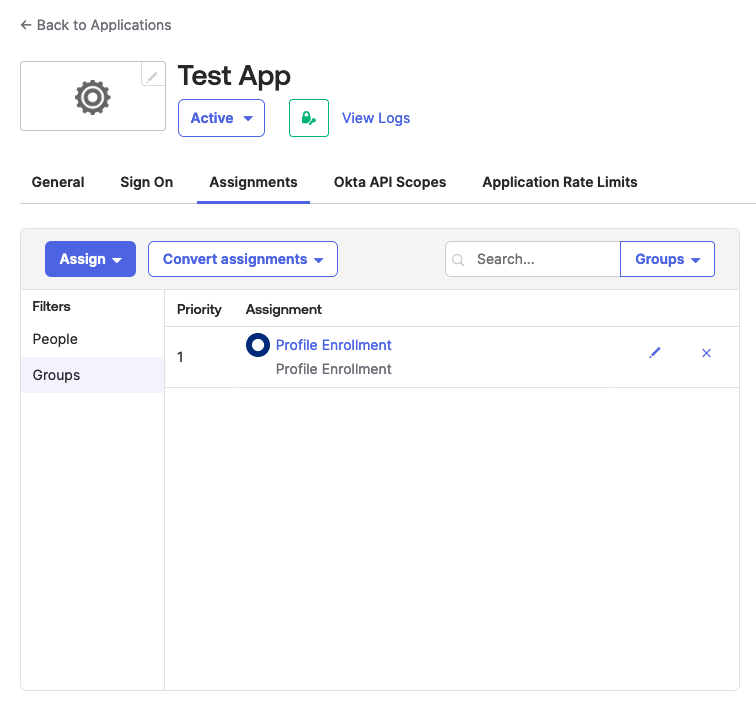Edit the Profile Enrollment assignment pencil icon
This screenshot has width=756, height=723.
[655, 353]
